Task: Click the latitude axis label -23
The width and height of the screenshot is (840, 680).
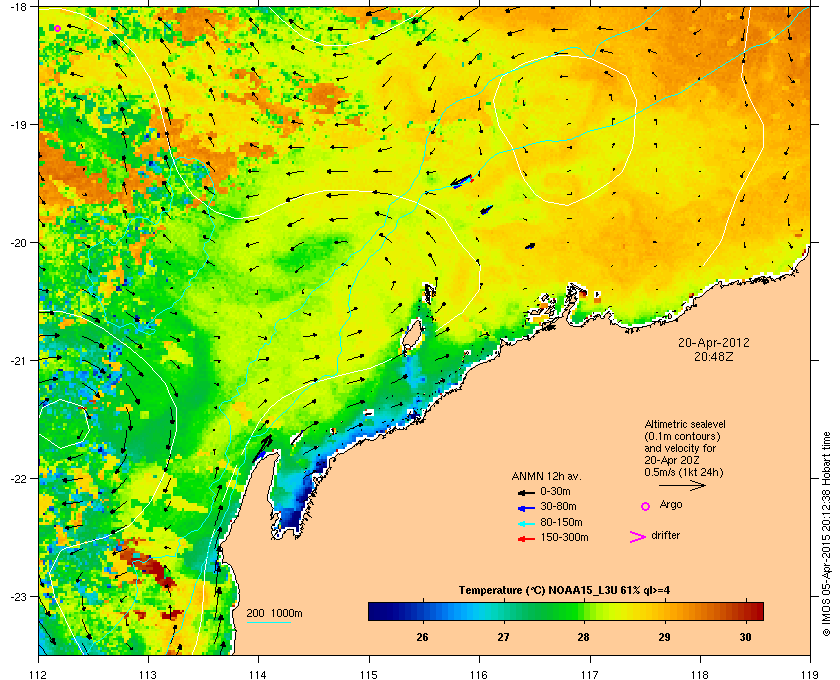Action: [x=18, y=596]
